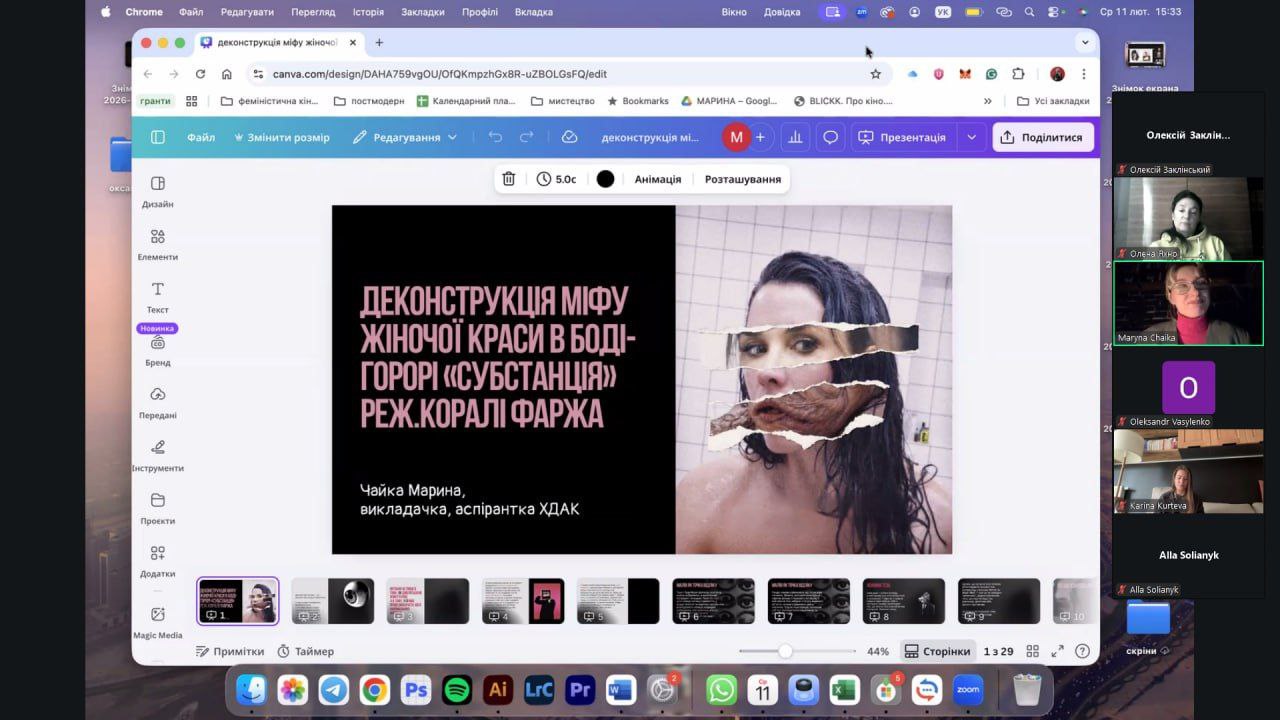Toggle the grid view of pages
This screenshot has height=720, width=1280.
(x=1032, y=651)
